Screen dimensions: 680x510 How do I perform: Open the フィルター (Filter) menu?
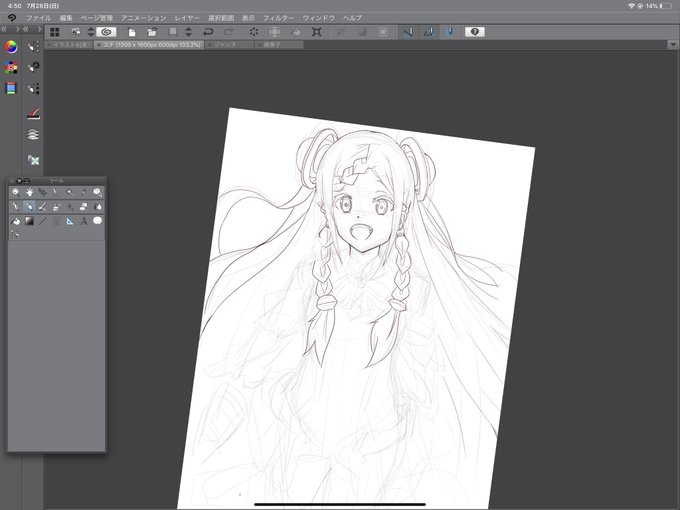[x=278, y=18]
